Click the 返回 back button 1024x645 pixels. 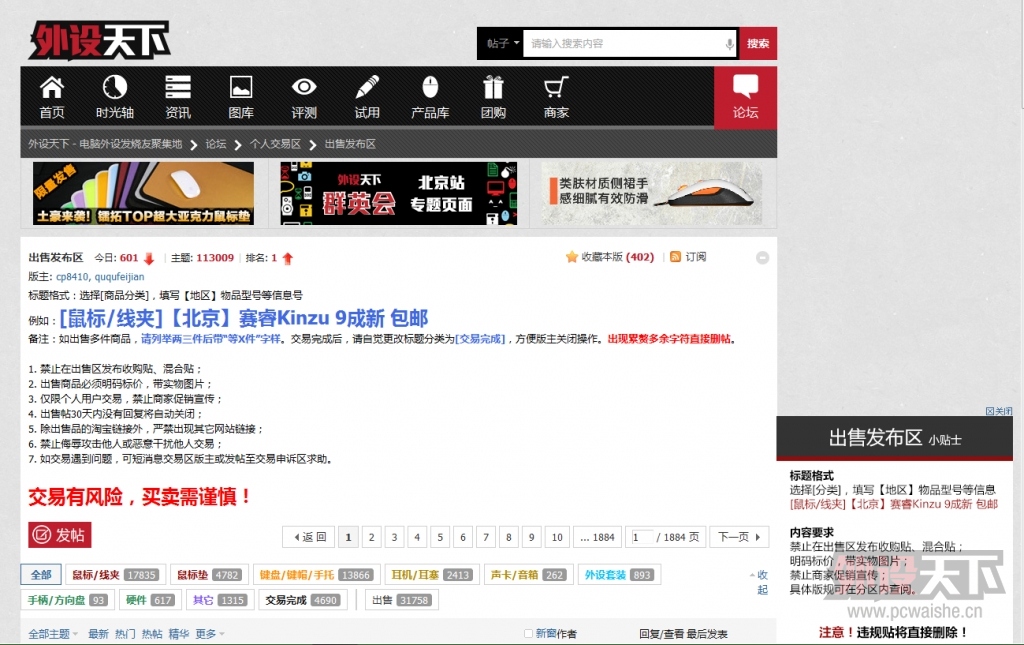tap(310, 537)
